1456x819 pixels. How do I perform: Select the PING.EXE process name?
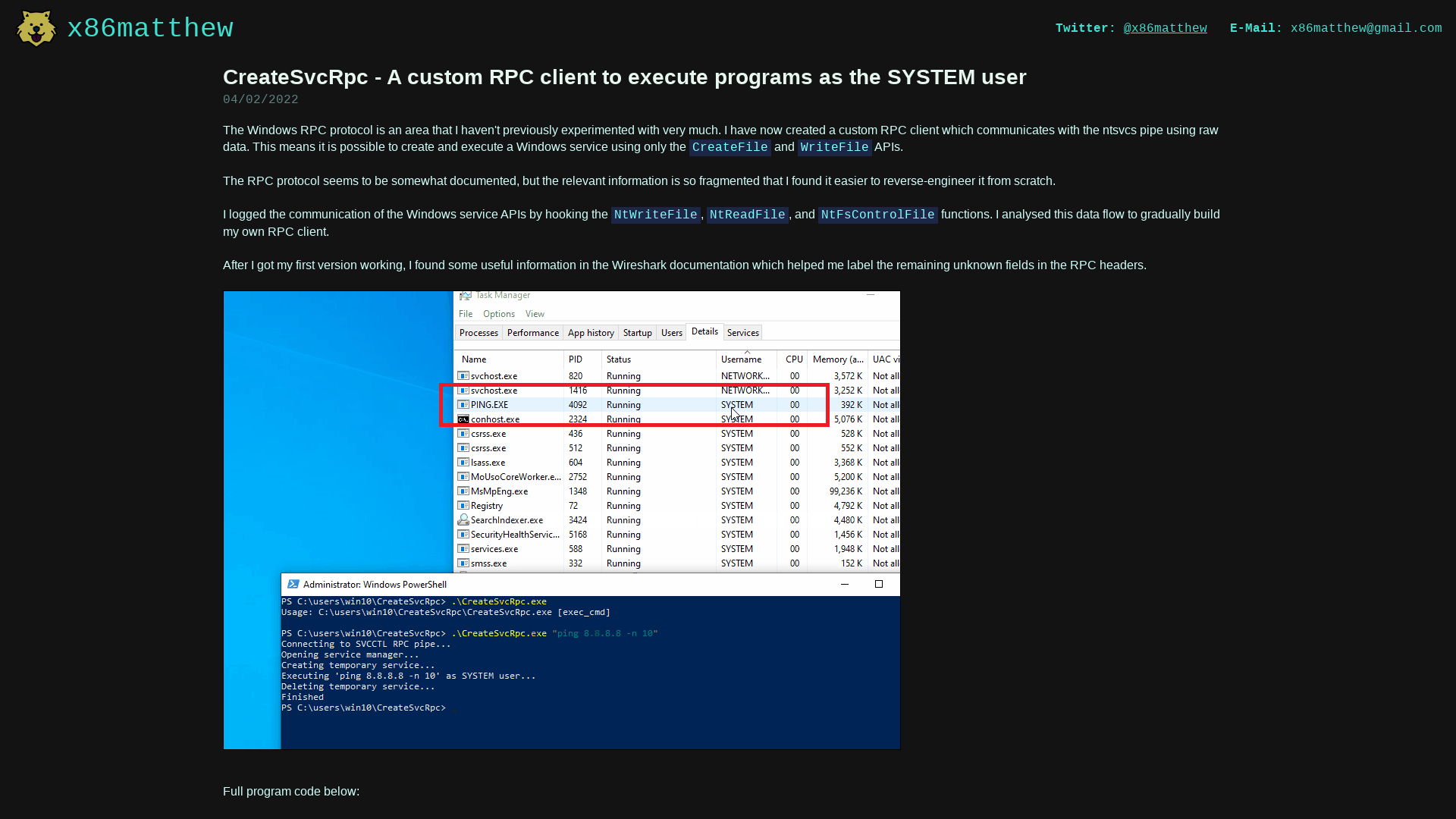489,405
